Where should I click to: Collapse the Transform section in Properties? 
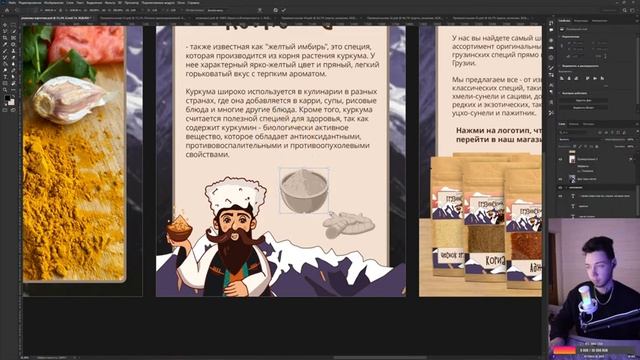(559, 37)
